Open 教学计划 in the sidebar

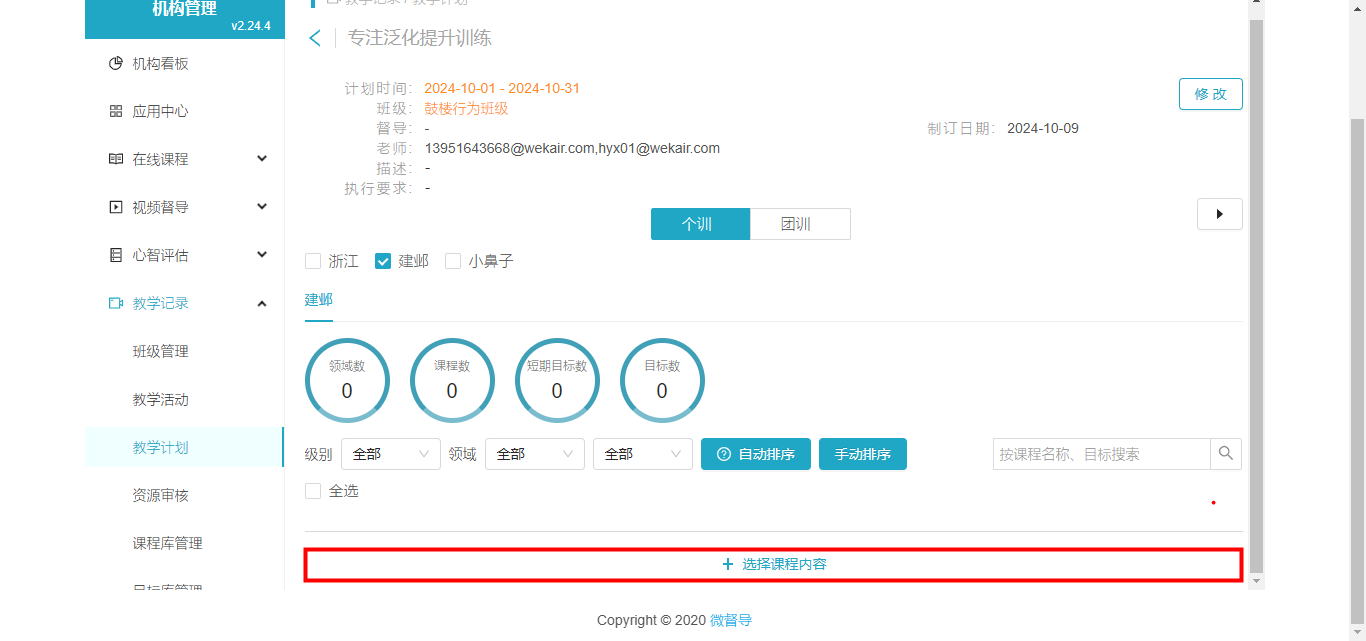coord(160,448)
